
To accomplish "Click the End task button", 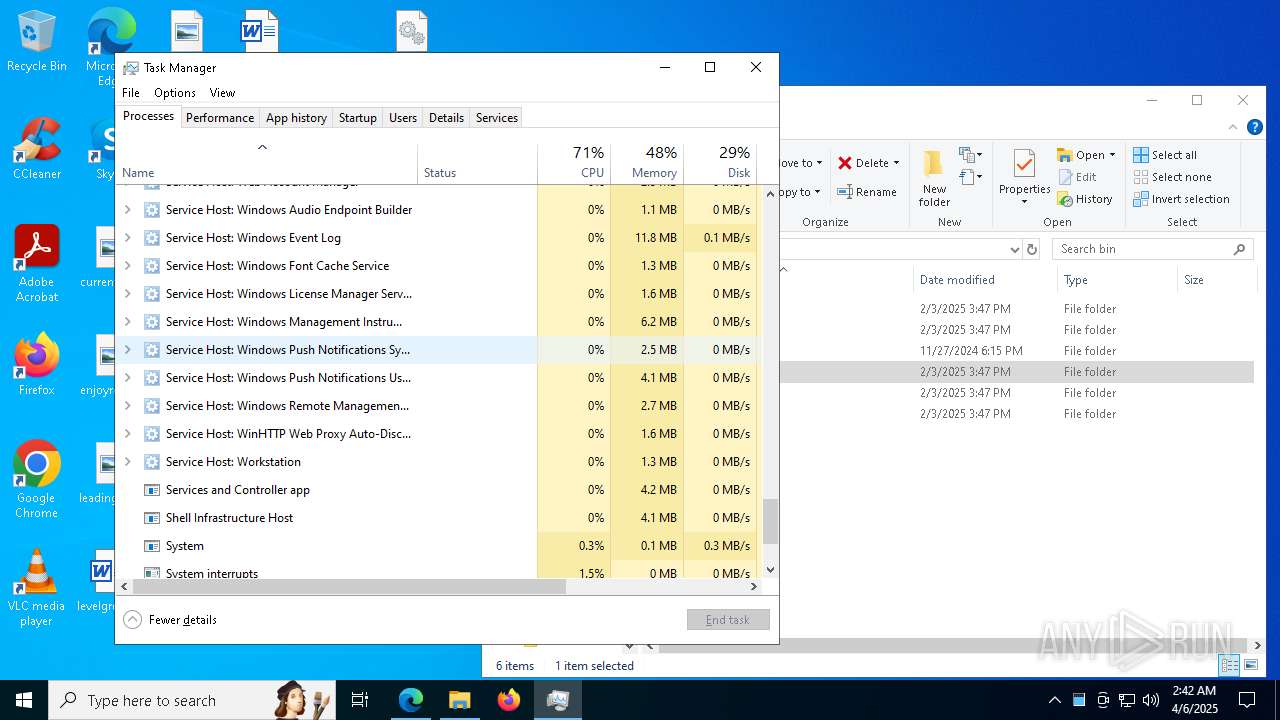I will [x=728, y=620].
